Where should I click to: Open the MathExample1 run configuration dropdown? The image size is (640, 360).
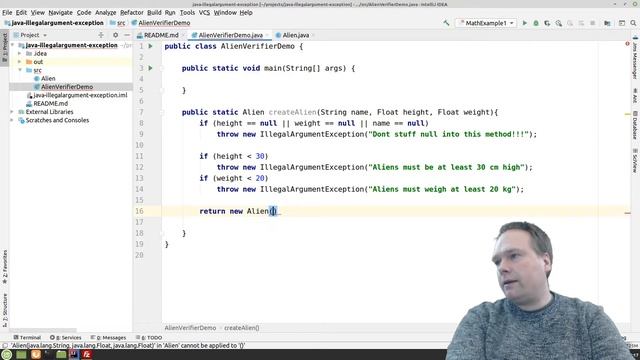coord(486,23)
